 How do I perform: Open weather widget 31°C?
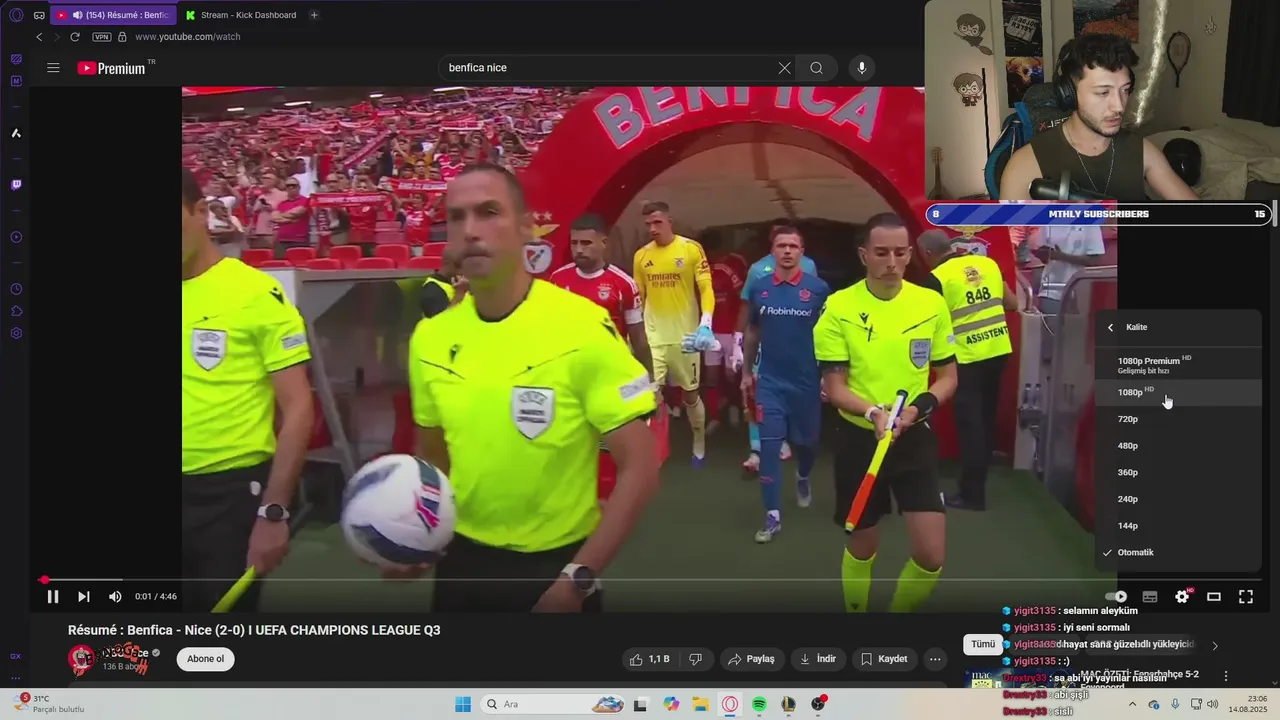[x=48, y=704]
